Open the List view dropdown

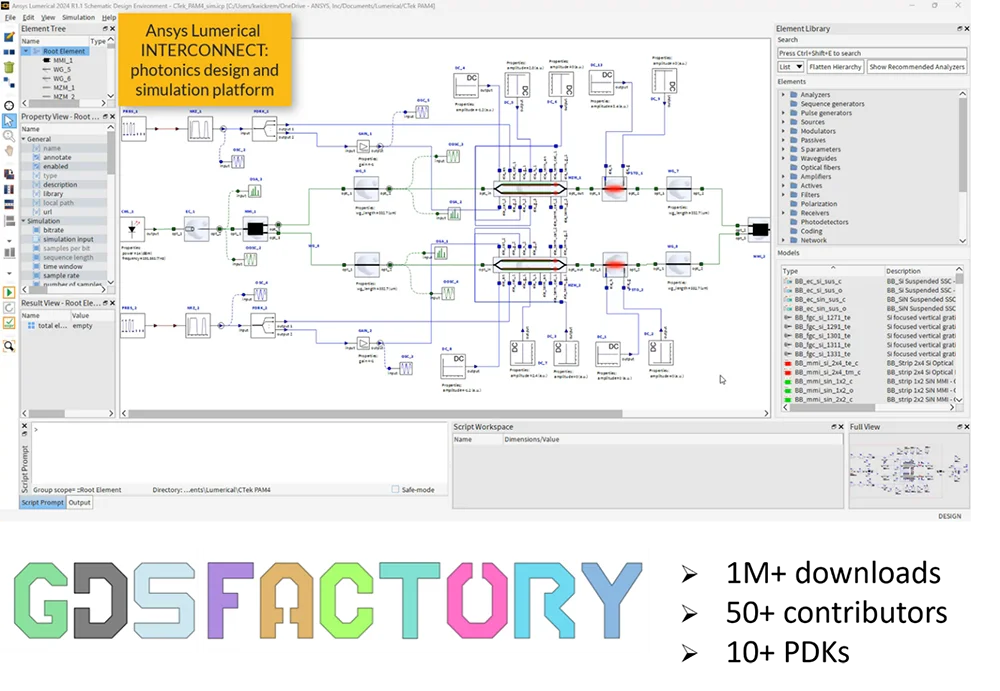click(790, 67)
